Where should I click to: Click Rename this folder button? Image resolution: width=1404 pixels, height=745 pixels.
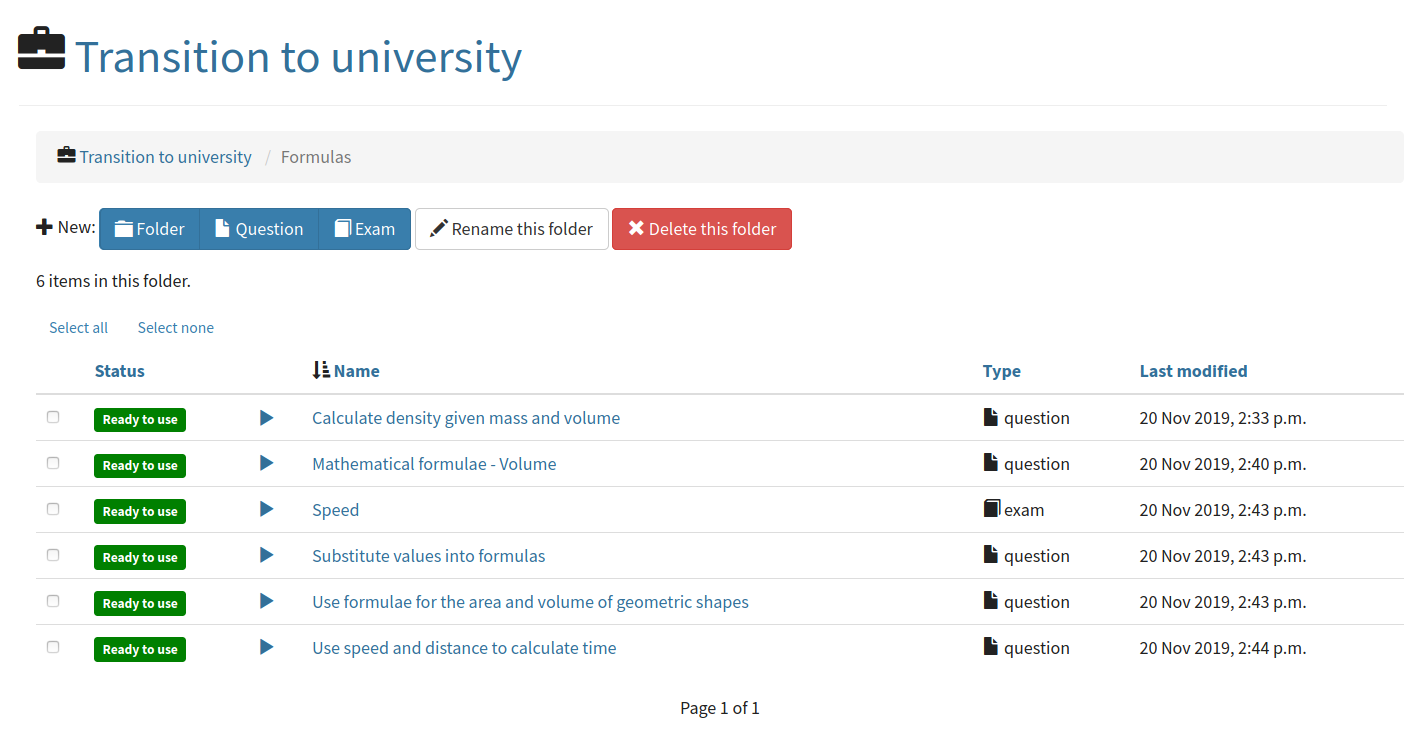512,229
